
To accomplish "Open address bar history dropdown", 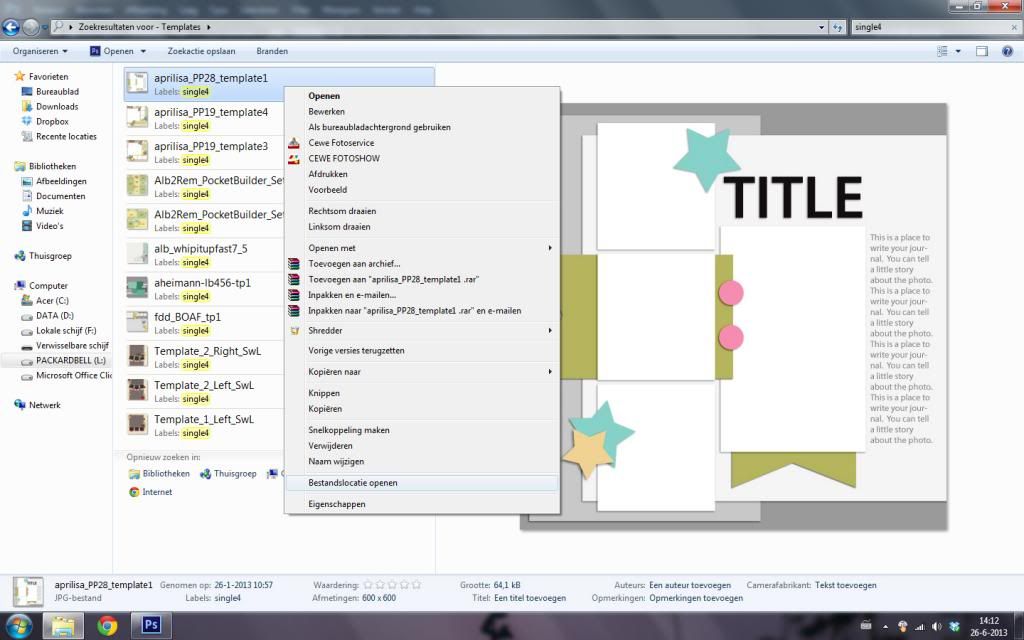I will [822, 27].
